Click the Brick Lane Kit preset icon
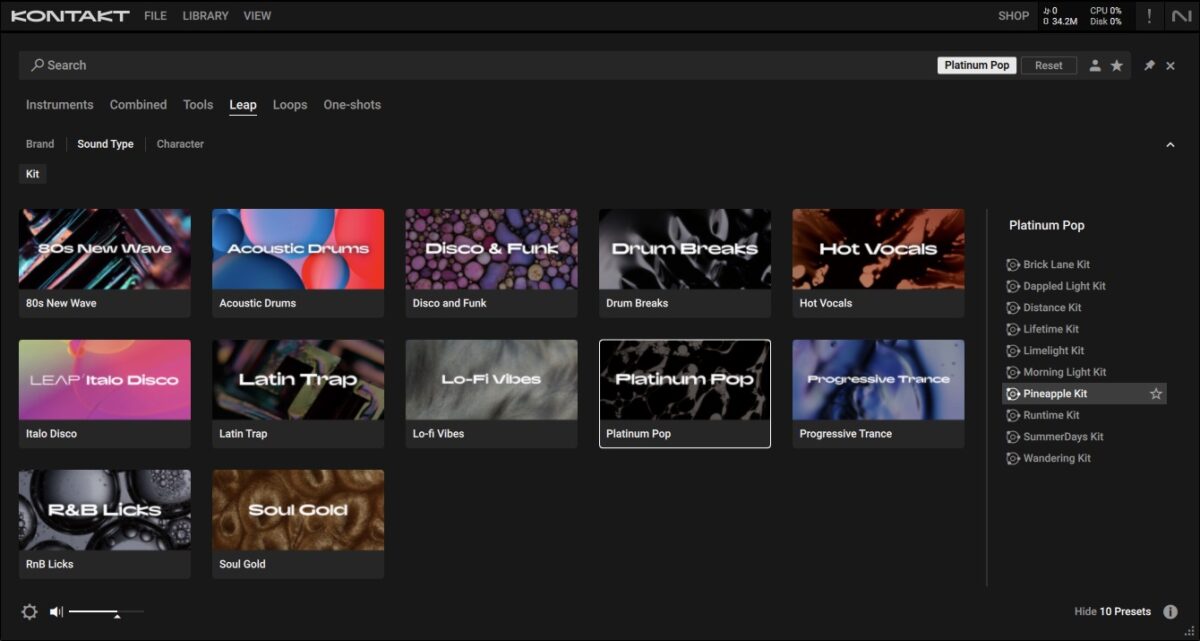 click(x=1013, y=265)
